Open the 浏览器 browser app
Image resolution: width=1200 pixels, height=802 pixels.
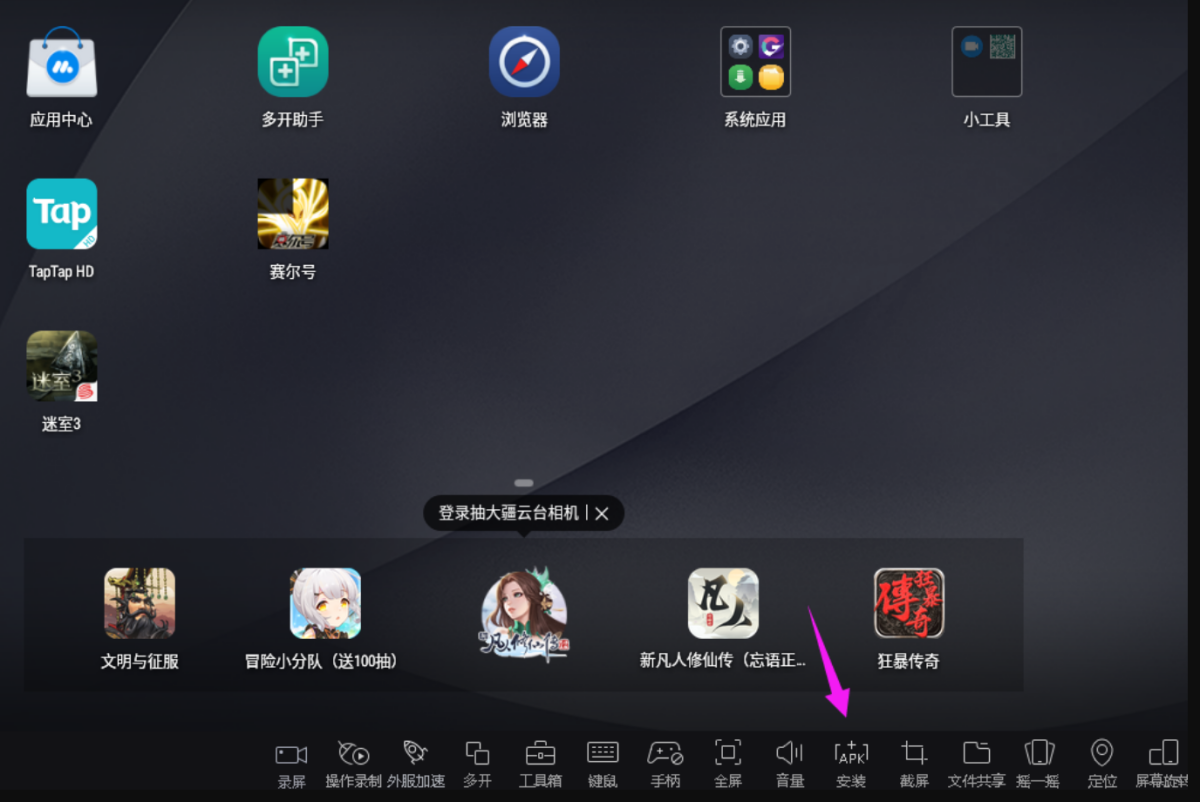click(x=524, y=62)
